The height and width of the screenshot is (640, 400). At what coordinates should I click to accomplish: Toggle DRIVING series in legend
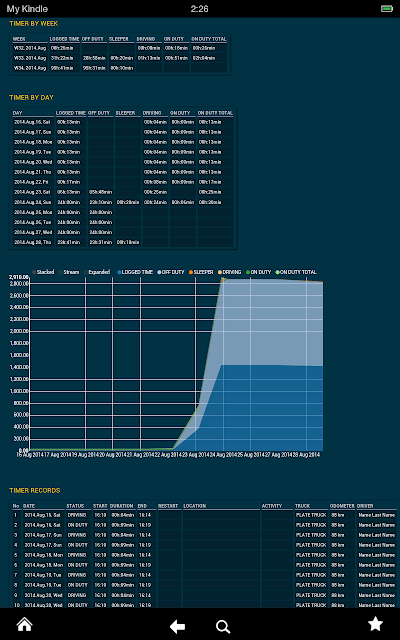[x=229, y=272]
